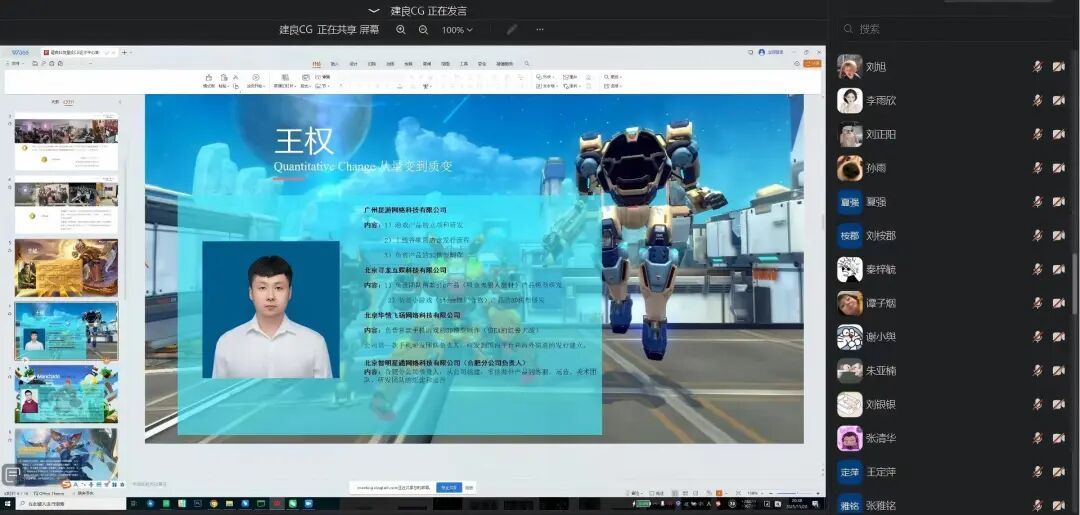The height and width of the screenshot is (515, 1080).
Task: Toggle camera for participant 李雨欣
Action: (x=1059, y=101)
